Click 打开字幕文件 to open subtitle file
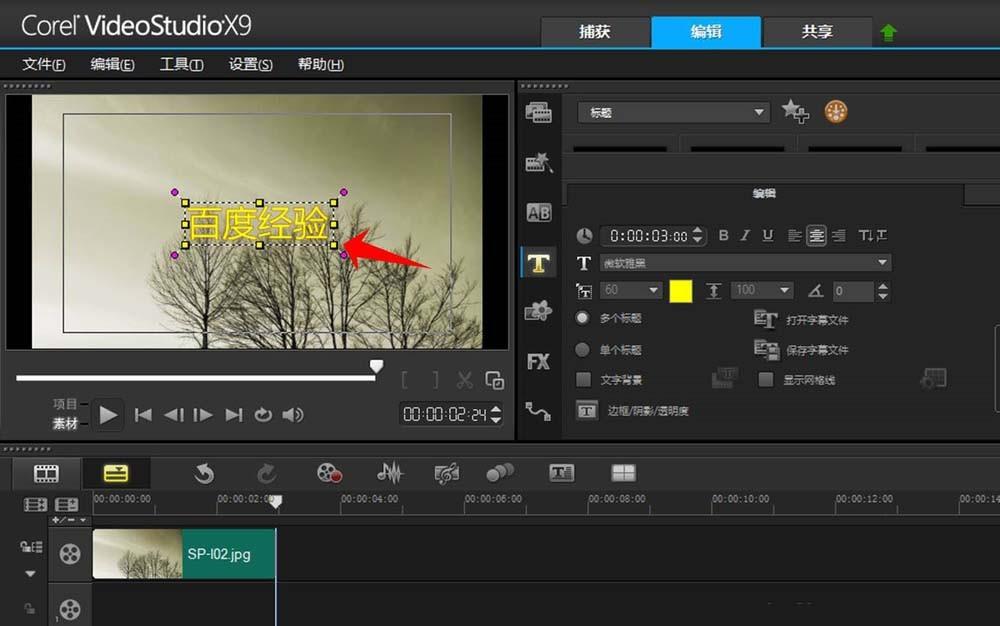The image size is (1000, 626). click(x=812, y=322)
